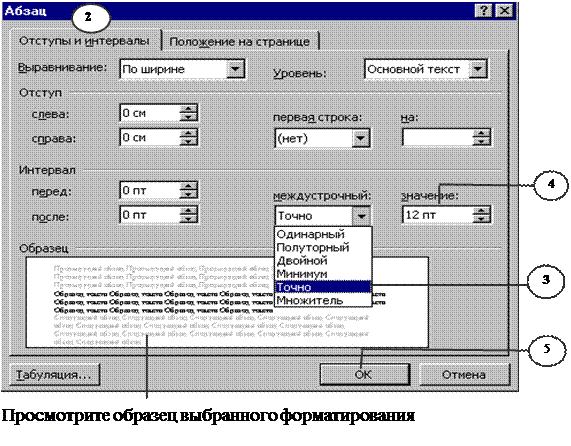The height and width of the screenshot is (446, 571).
Task: Select the highlighted Точно list option
Action: [323, 287]
